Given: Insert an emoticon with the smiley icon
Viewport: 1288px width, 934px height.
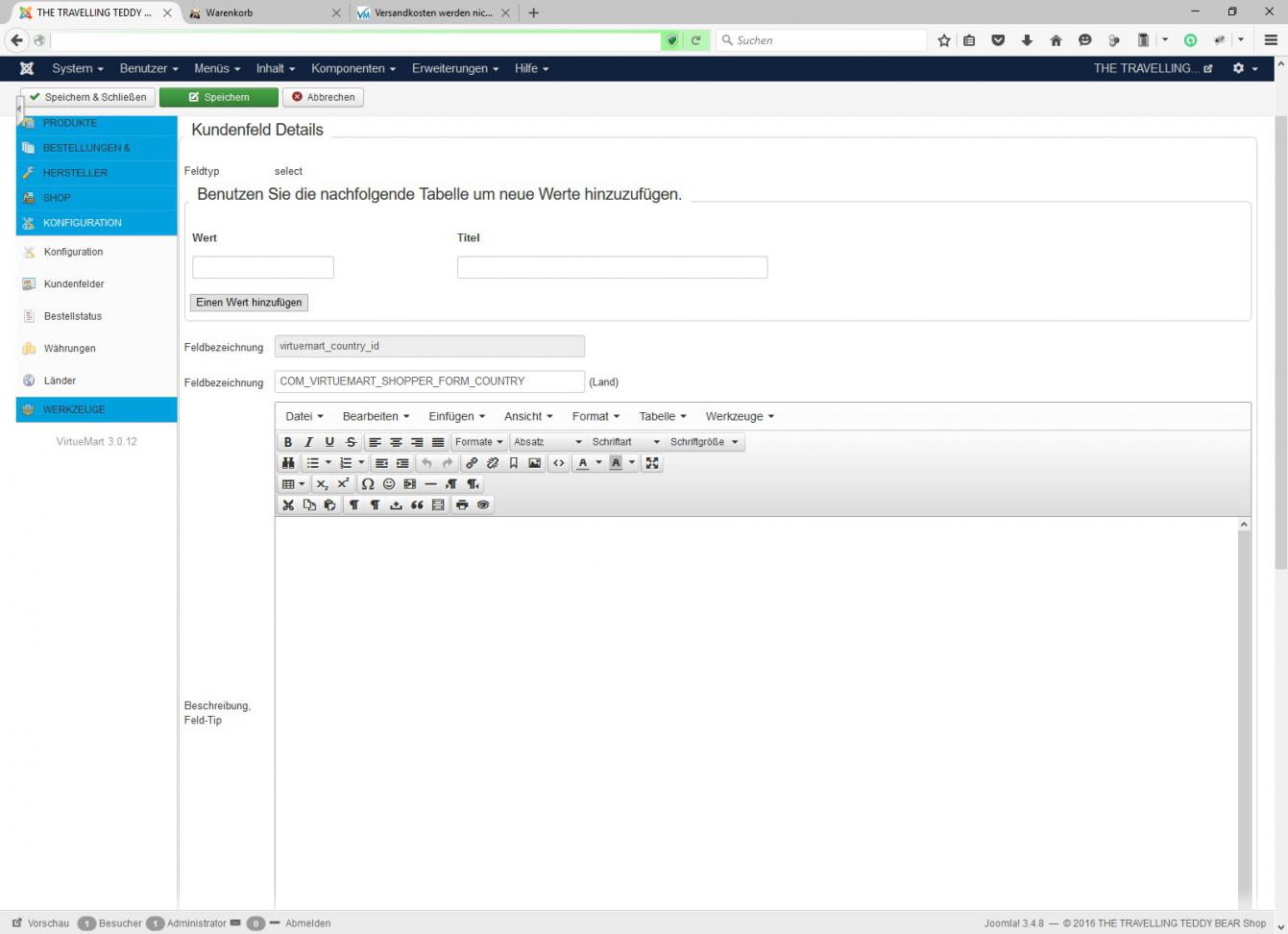Looking at the screenshot, I should point(389,484).
